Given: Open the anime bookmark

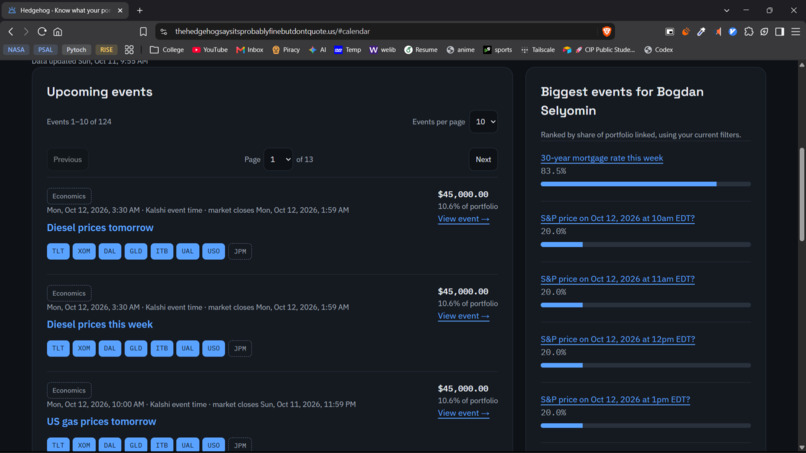Looking at the screenshot, I should [x=461, y=50].
